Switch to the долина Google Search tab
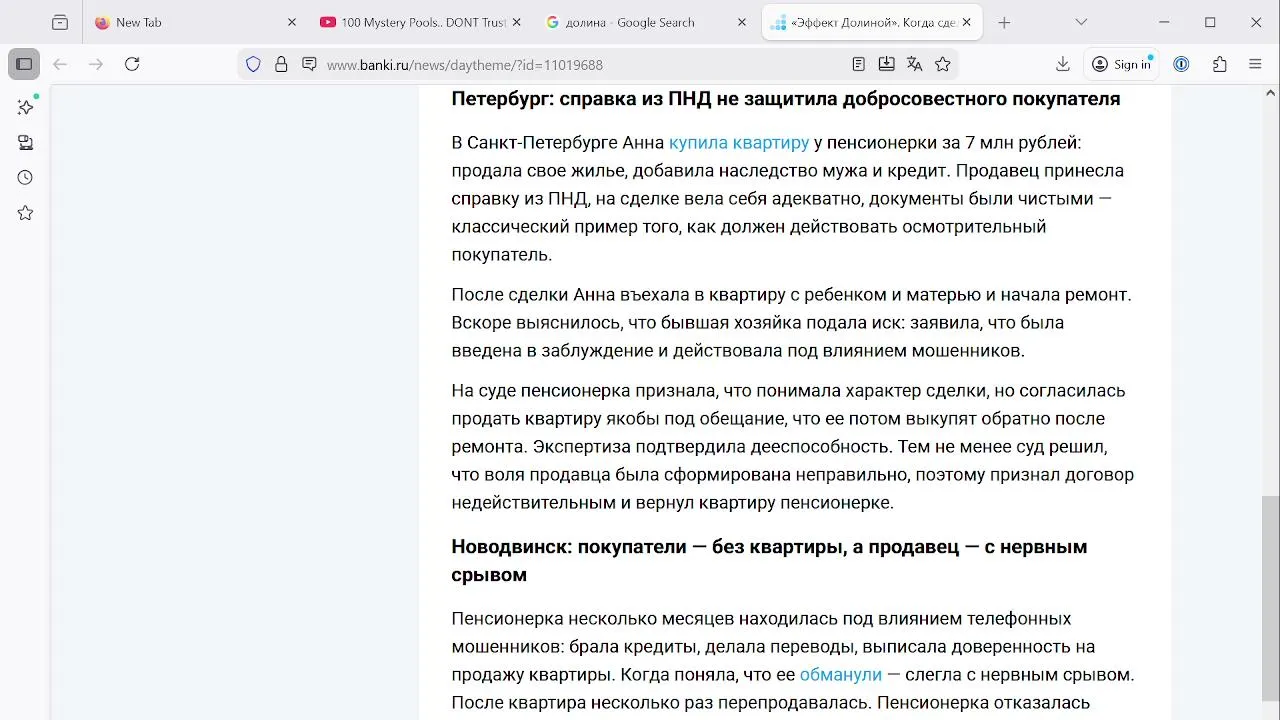The height and width of the screenshot is (720, 1280). coord(647,22)
